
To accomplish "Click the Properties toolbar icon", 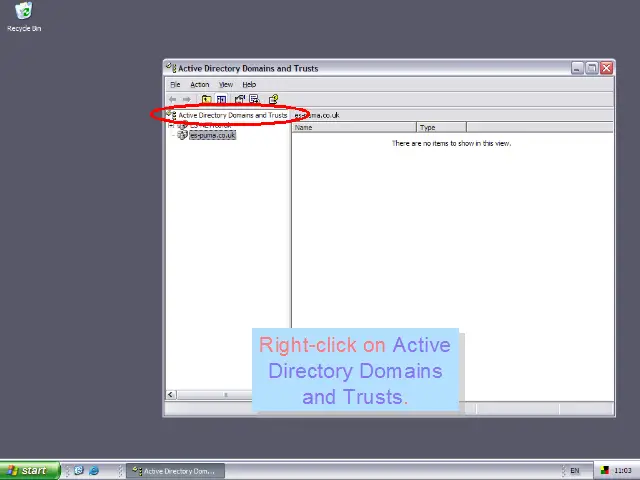I will pyautogui.click(x=240, y=99).
